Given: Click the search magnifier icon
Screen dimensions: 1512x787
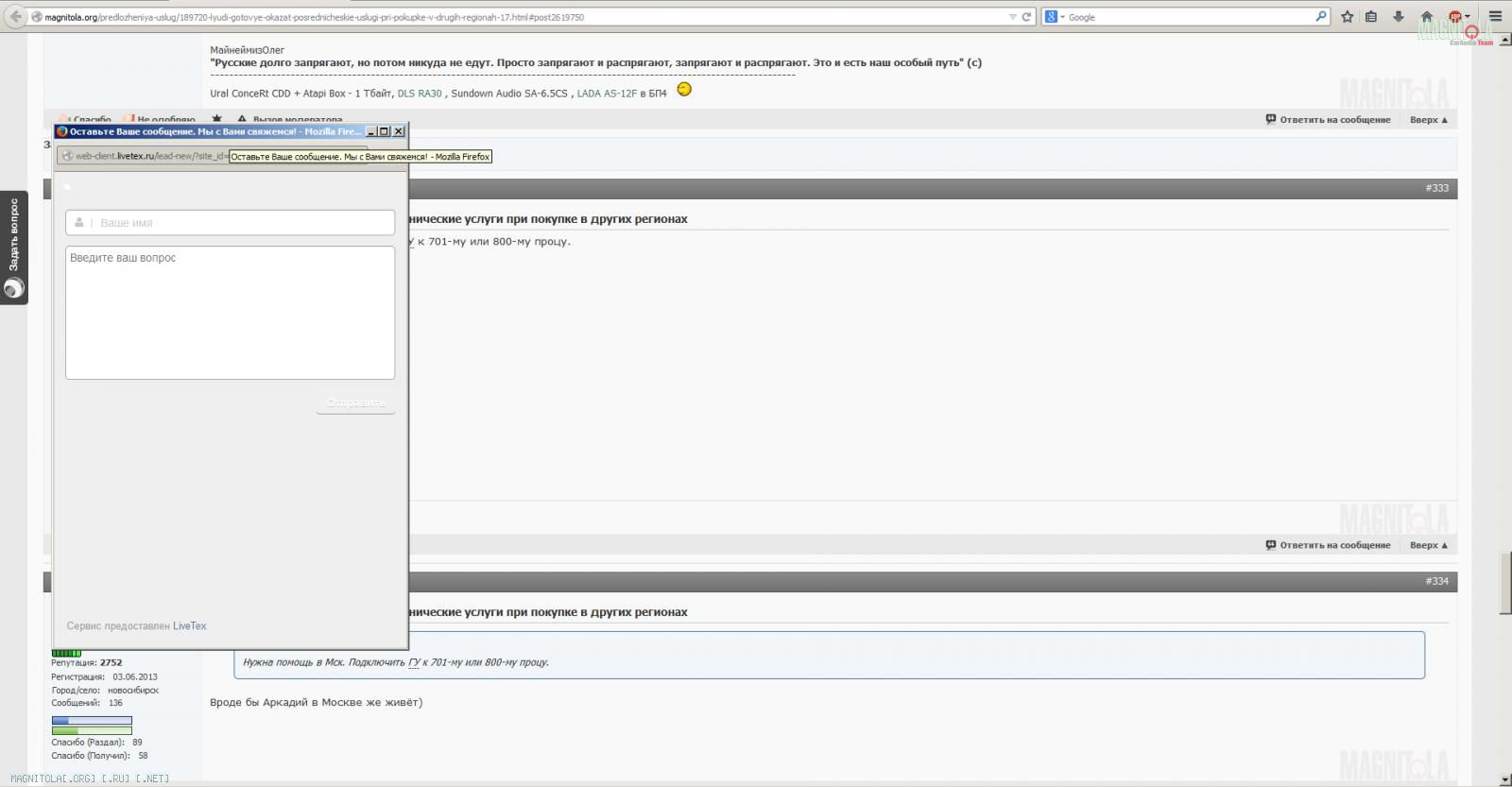Looking at the screenshot, I should (x=1321, y=17).
